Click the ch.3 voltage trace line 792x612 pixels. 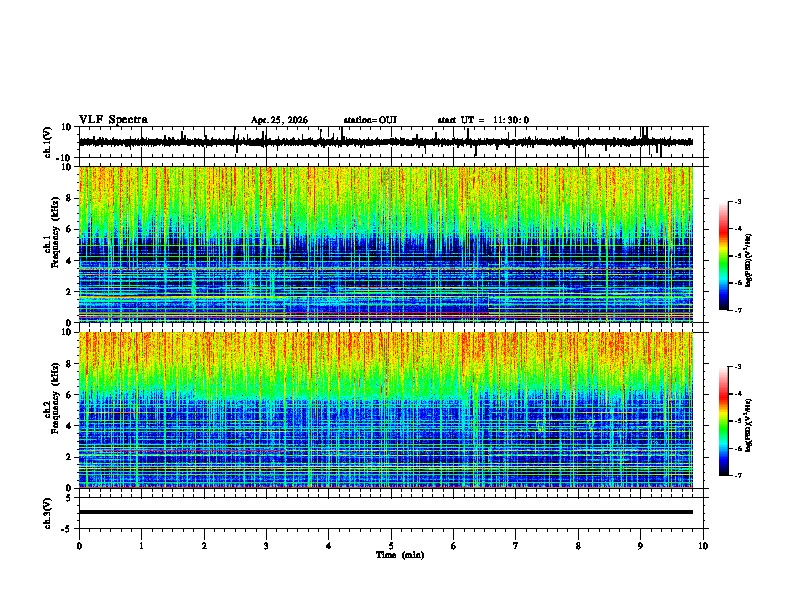pos(386,512)
